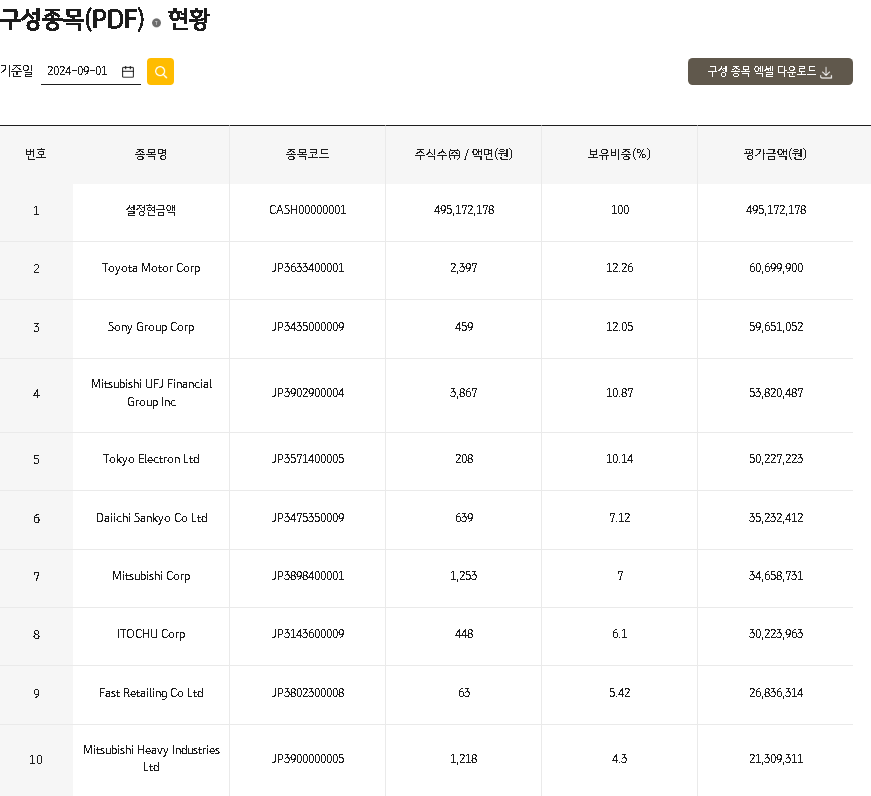Select Mitsubishi Heavy Industries Ltd cell

151,758
